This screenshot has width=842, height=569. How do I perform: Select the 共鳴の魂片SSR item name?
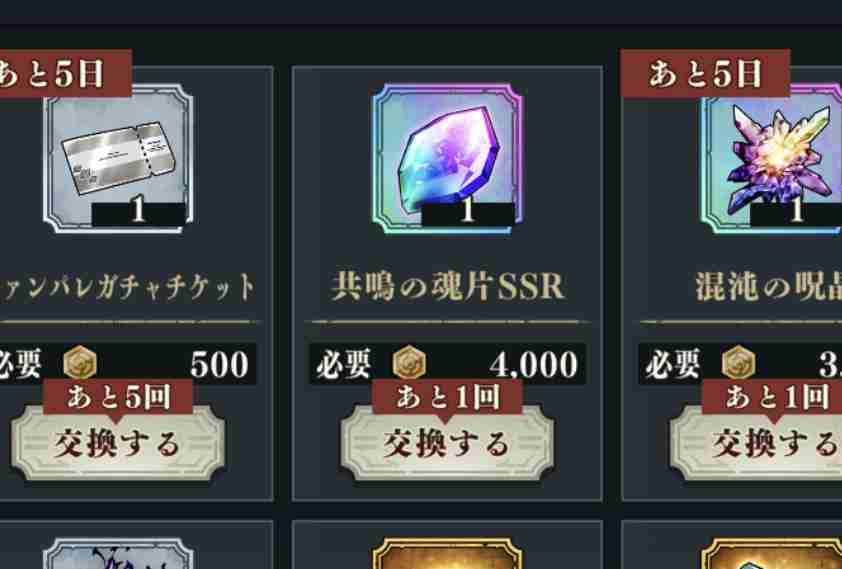pos(447,287)
